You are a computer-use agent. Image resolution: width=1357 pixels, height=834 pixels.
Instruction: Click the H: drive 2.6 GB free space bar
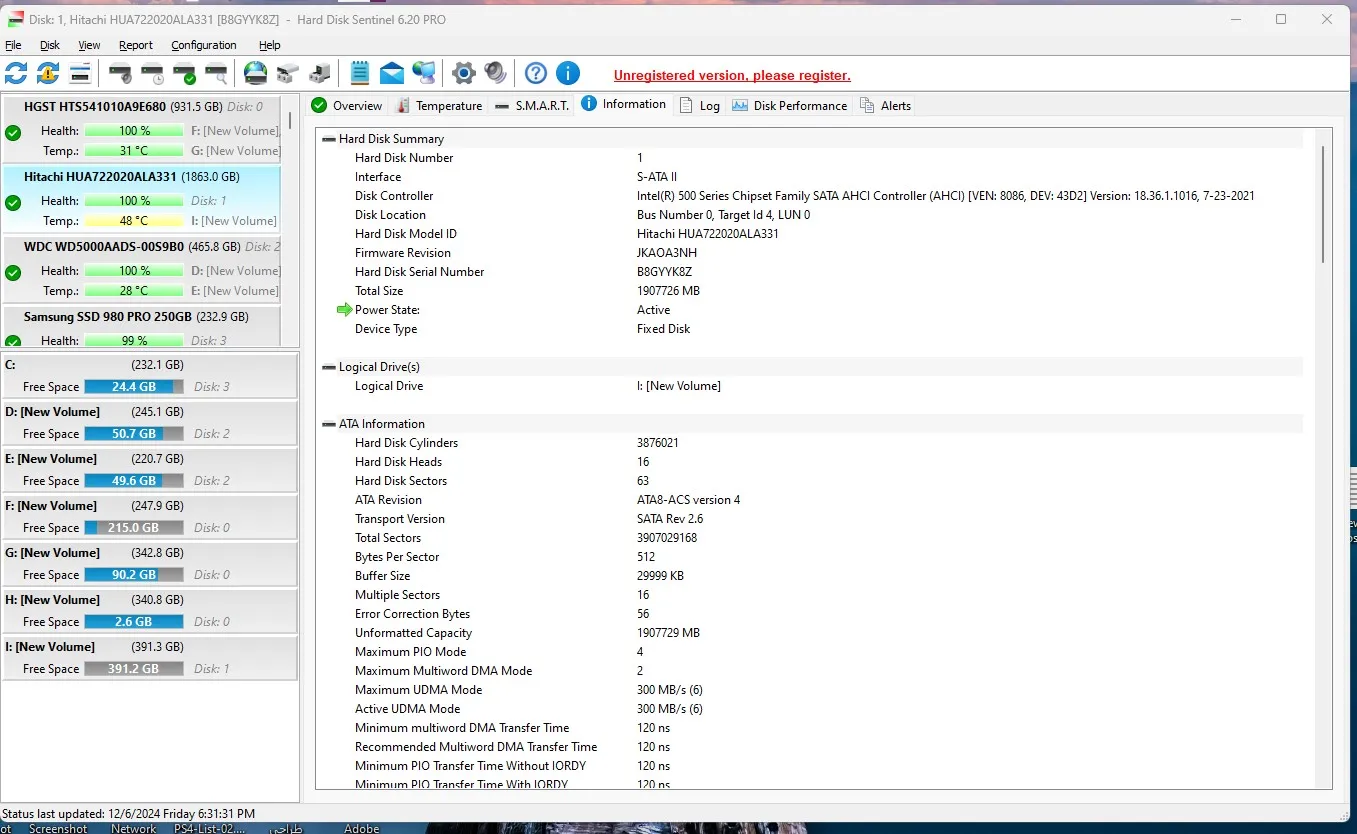tap(134, 622)
